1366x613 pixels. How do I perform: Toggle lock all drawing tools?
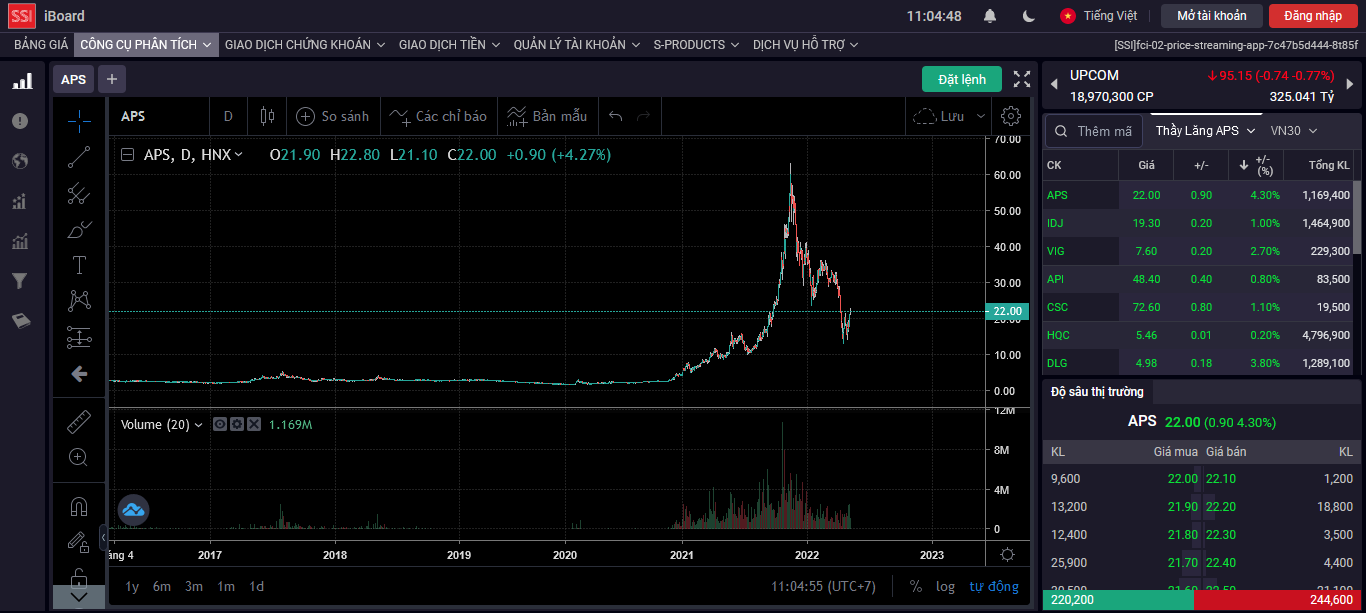click(x=79, y=577)
